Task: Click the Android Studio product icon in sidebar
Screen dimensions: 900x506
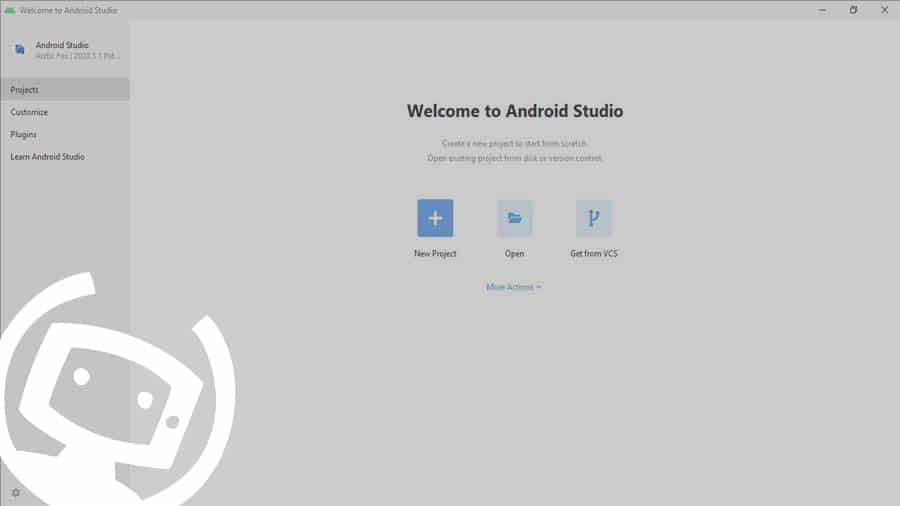Action: 20,49
